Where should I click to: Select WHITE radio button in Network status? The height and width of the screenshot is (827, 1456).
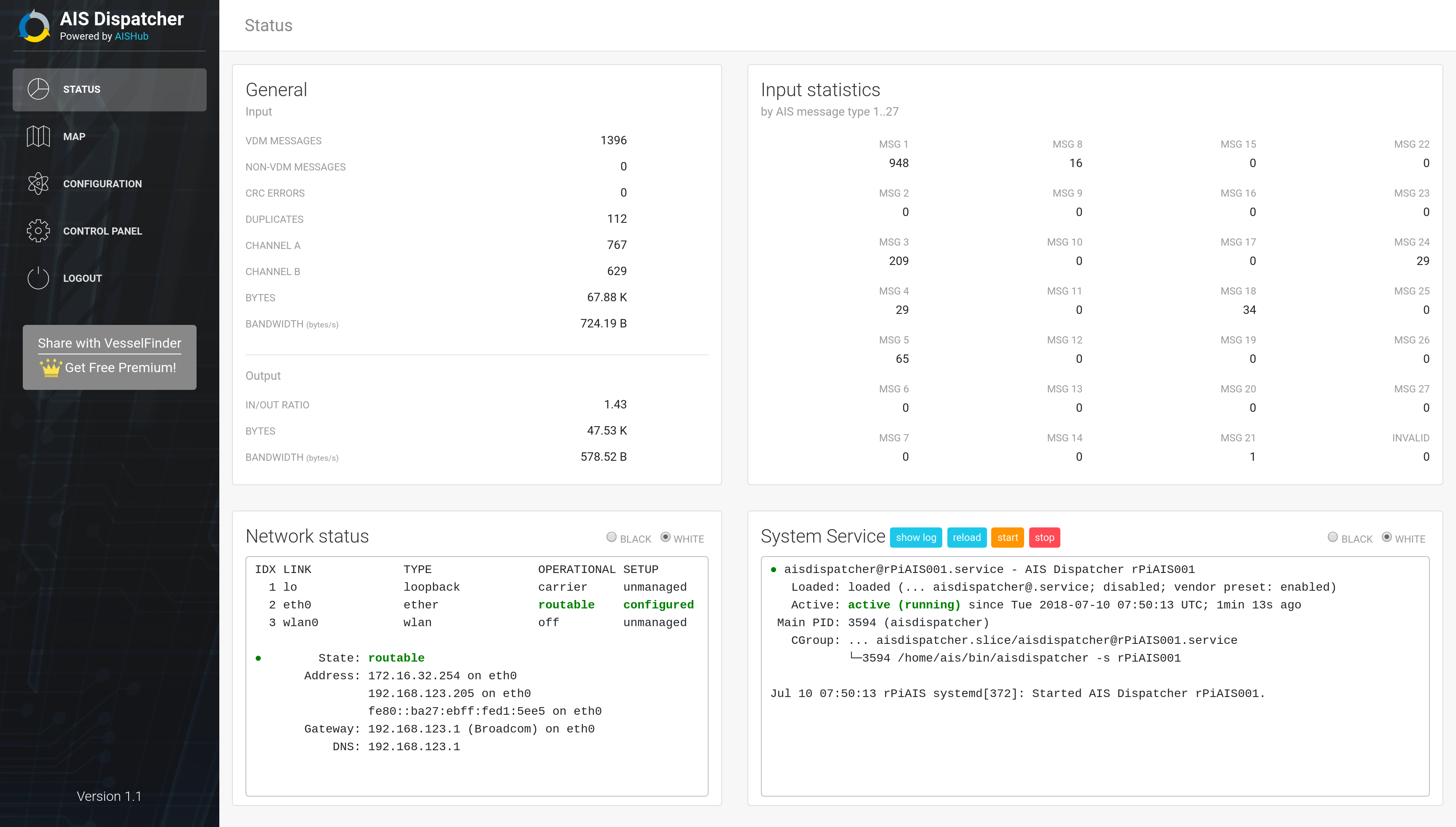665,538
